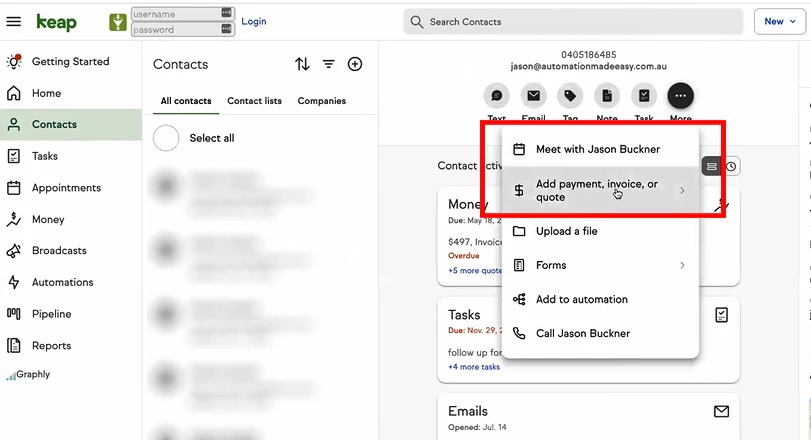This screenshot has height=440, width=811.
Task: Click the sort contacts arrows icon
Action: click(x=302, y=64)
